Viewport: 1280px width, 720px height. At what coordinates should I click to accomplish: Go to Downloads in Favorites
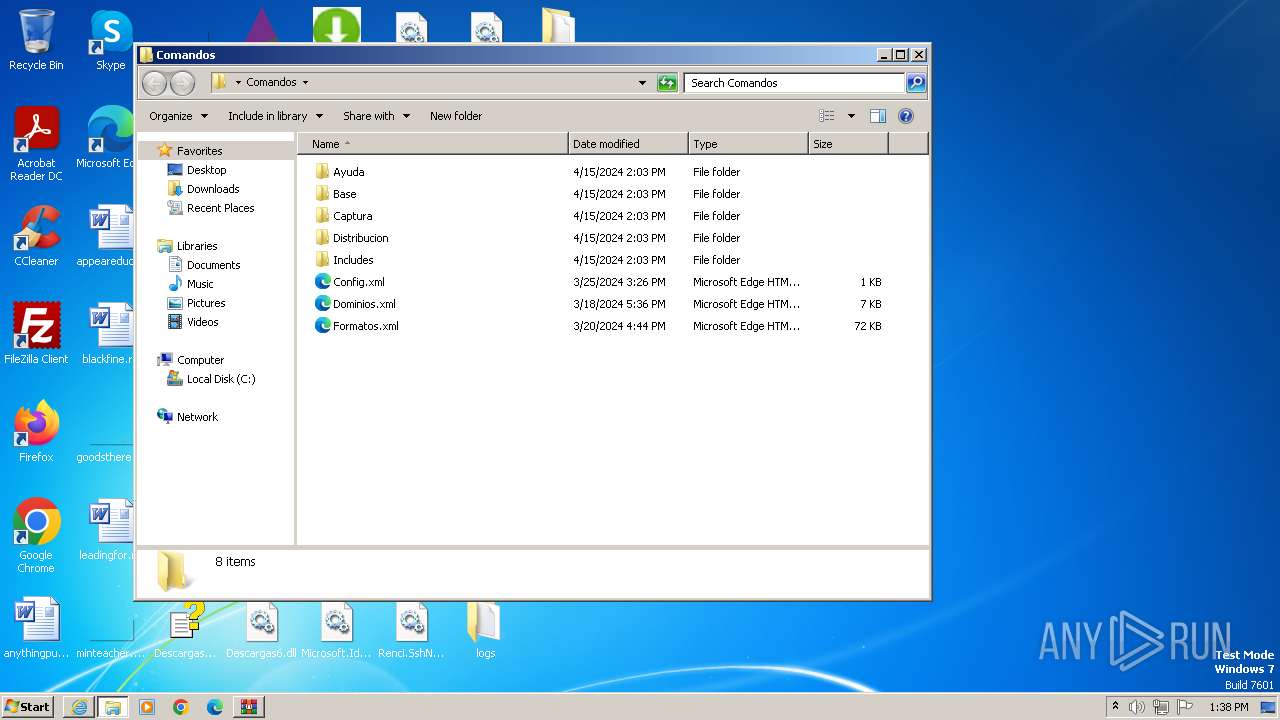tap(213, 189)
